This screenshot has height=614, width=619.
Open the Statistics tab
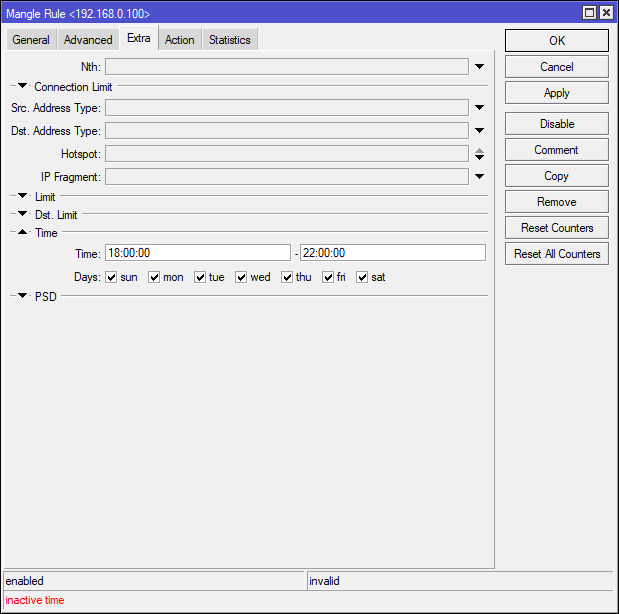230,40
